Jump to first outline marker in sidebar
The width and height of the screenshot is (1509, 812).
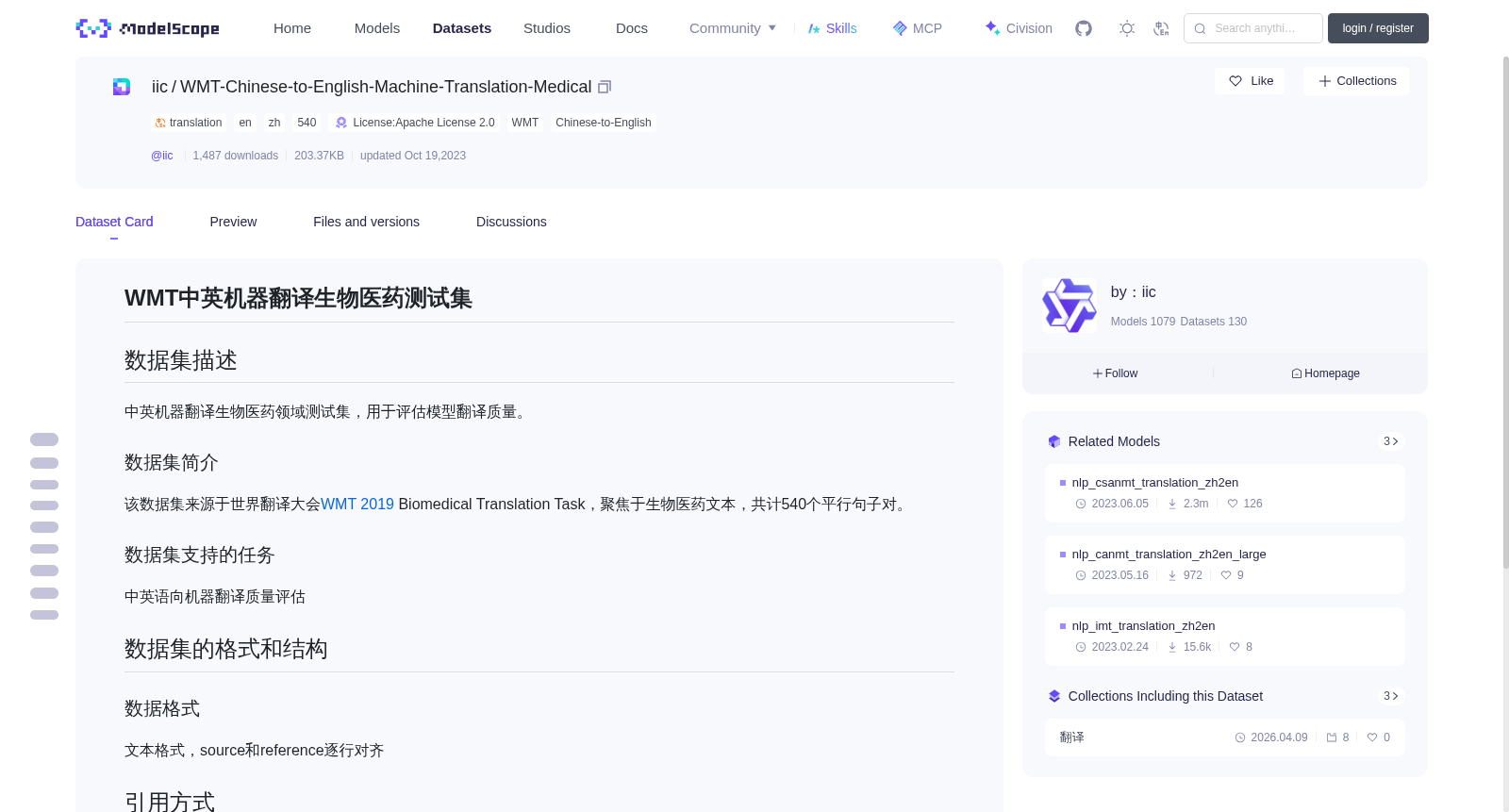[44, 439]
